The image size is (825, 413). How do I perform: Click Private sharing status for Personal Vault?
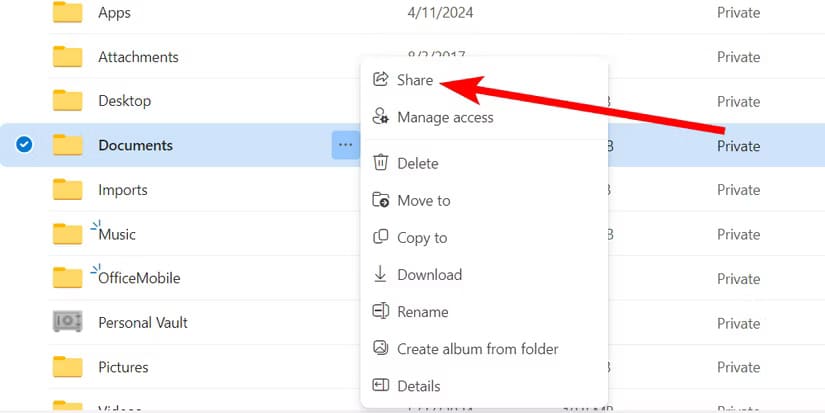pyautogui.click(x=738, y=323)
